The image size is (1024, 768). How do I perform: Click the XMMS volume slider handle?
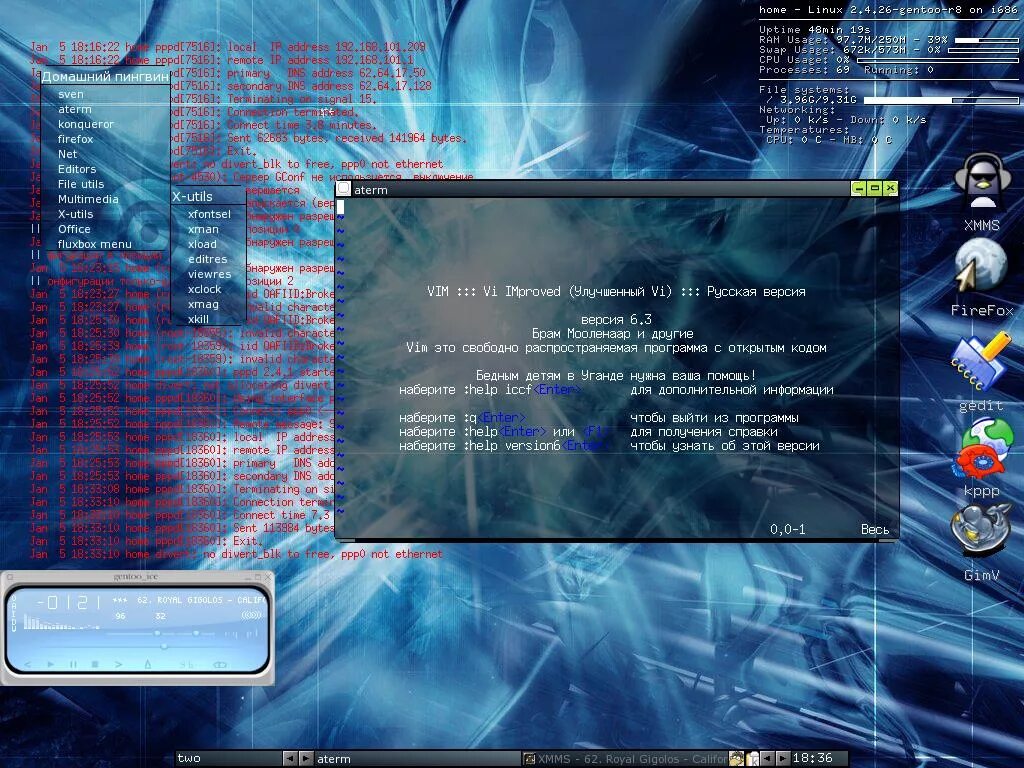coord(157,633)
